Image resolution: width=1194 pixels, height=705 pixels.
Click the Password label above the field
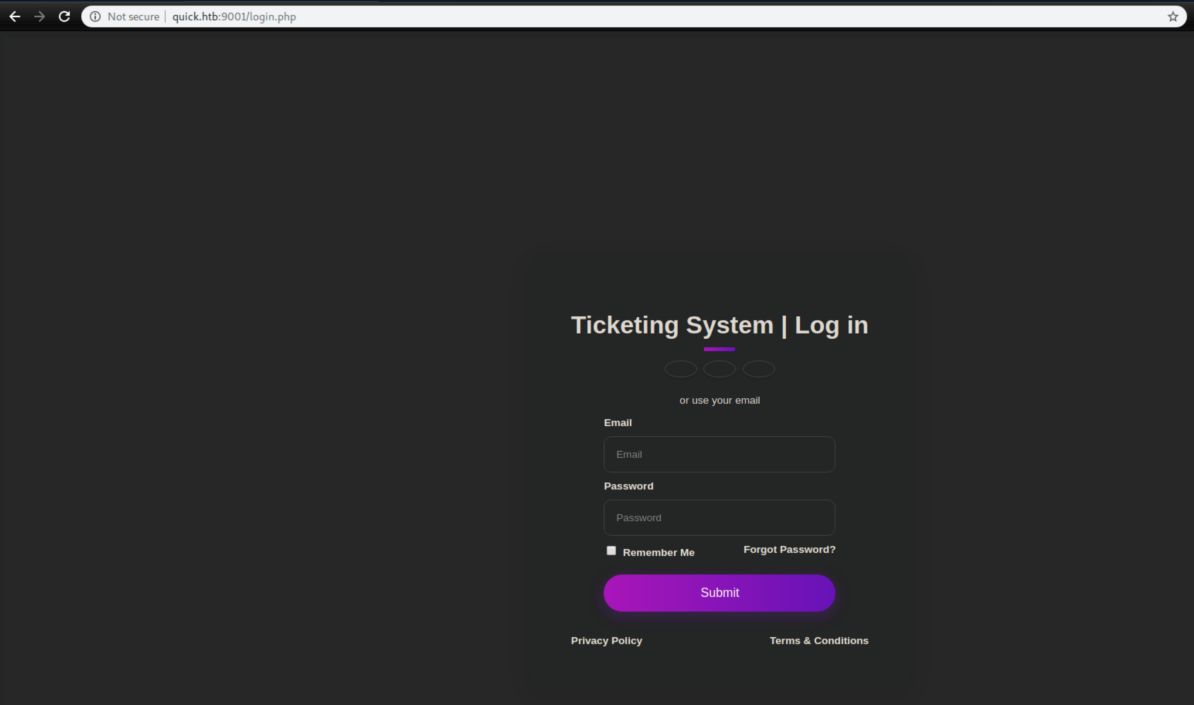(x=628, y=486)
